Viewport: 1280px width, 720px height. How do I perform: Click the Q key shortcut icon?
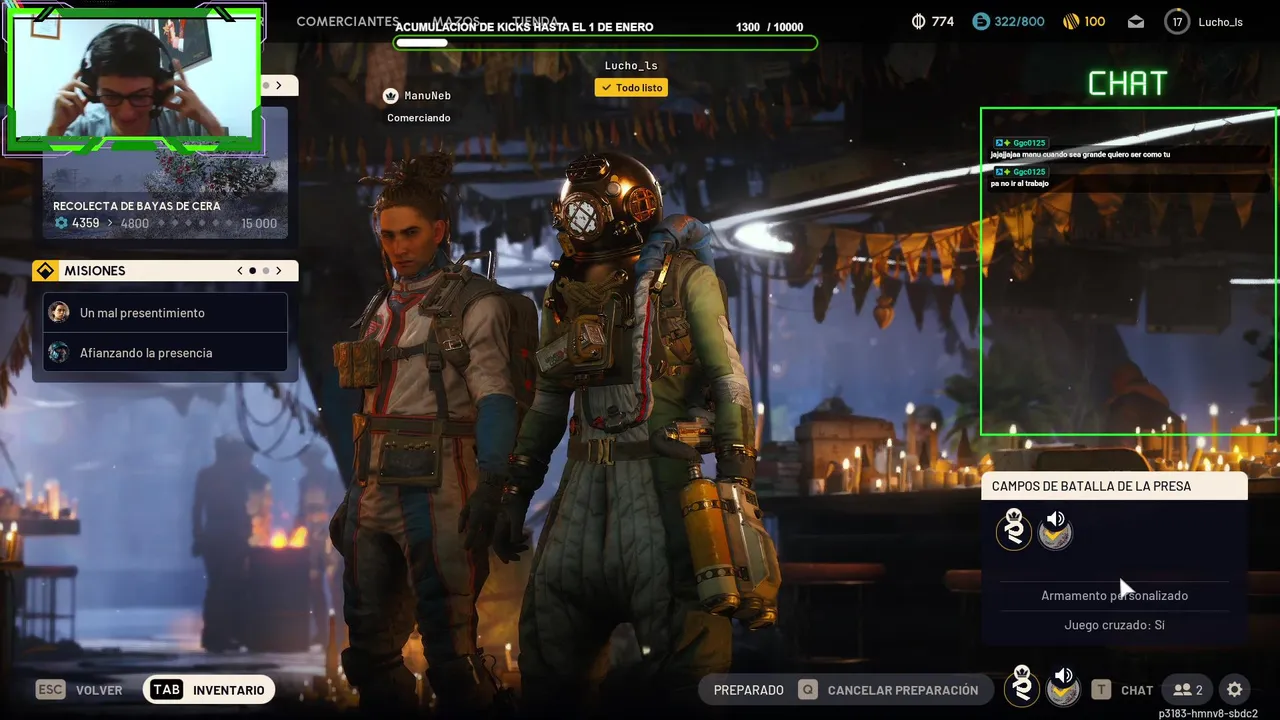(807, 690)
